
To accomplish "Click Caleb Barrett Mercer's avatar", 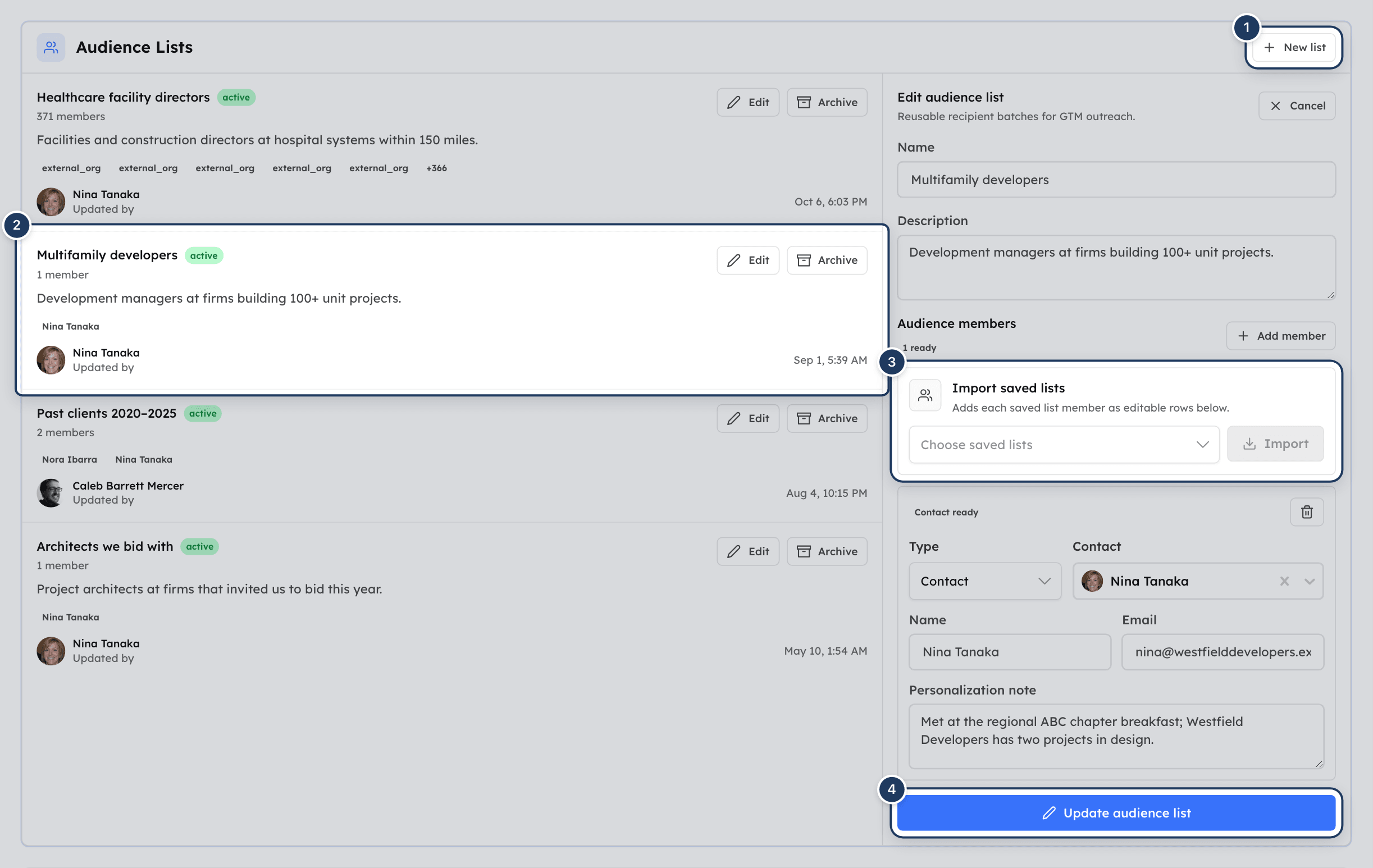I will click(51, 493).
